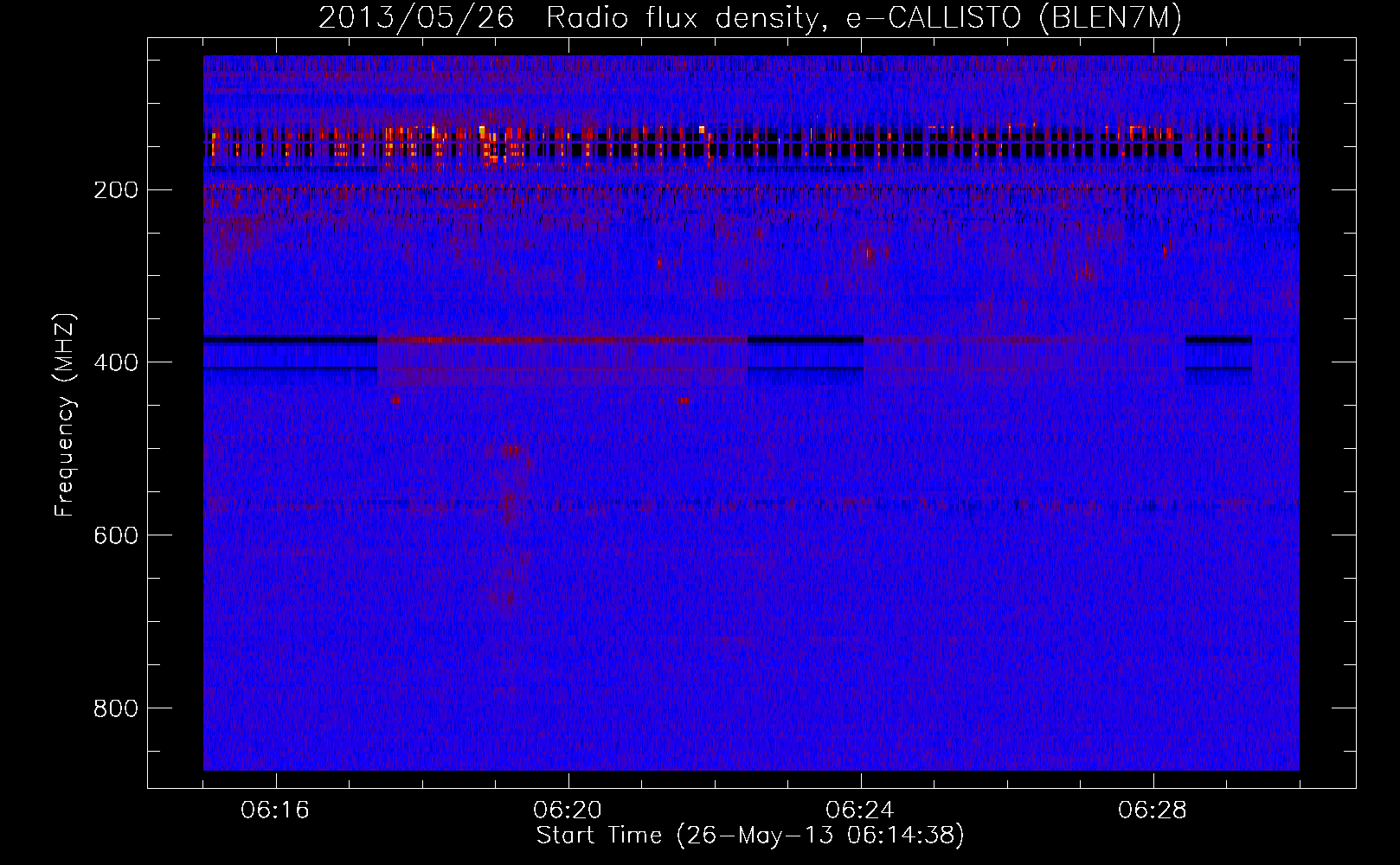Click the 06:28 time tick label
Screen dimensions: 1400x865
1153,811
